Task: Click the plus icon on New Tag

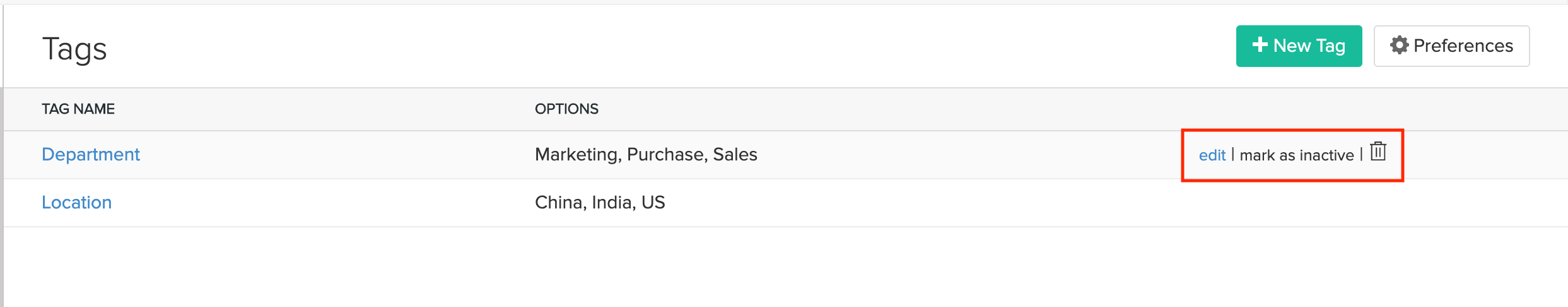Action: [1260, 45]
